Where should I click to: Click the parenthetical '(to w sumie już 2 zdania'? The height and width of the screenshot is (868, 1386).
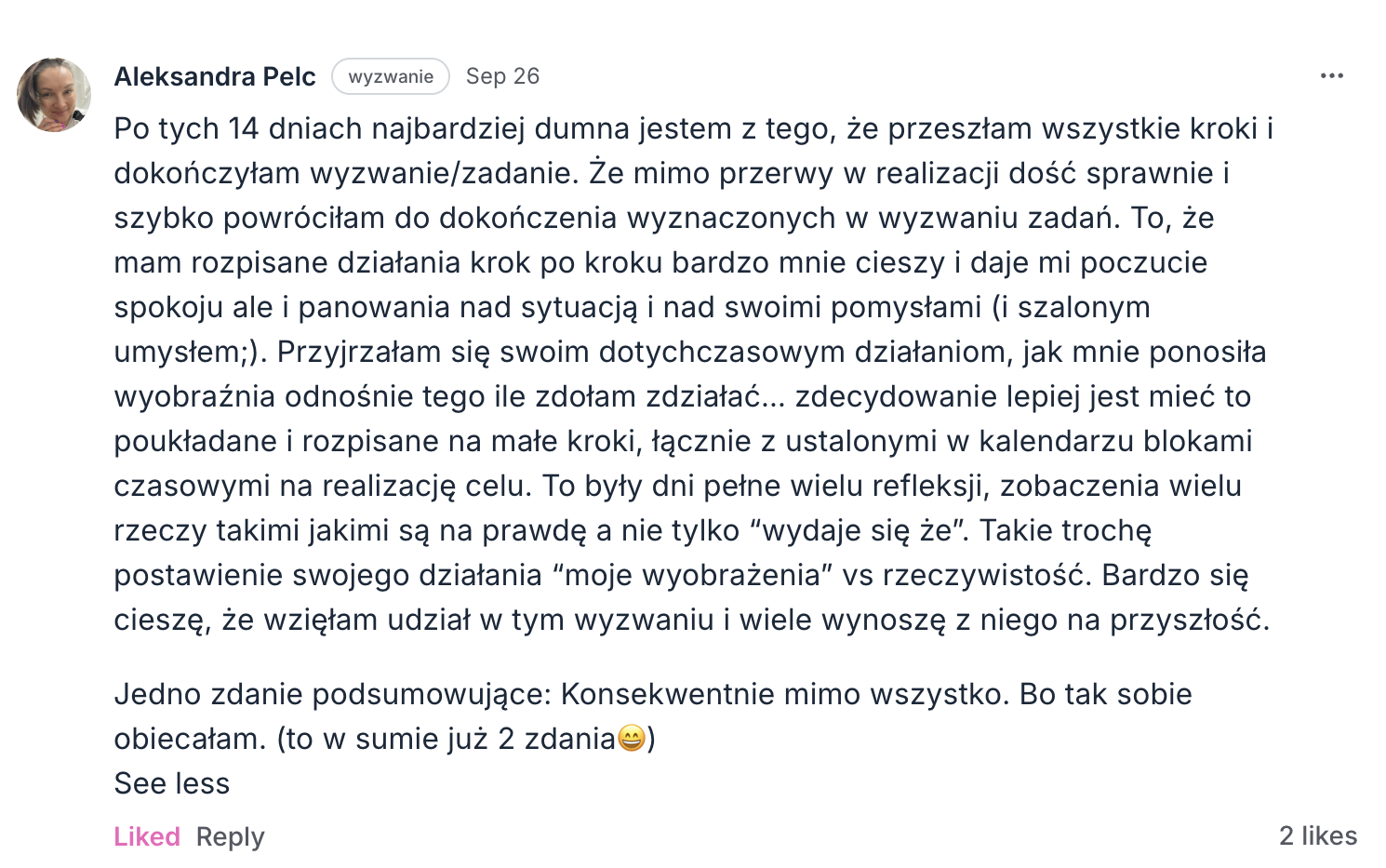point(446,739)
